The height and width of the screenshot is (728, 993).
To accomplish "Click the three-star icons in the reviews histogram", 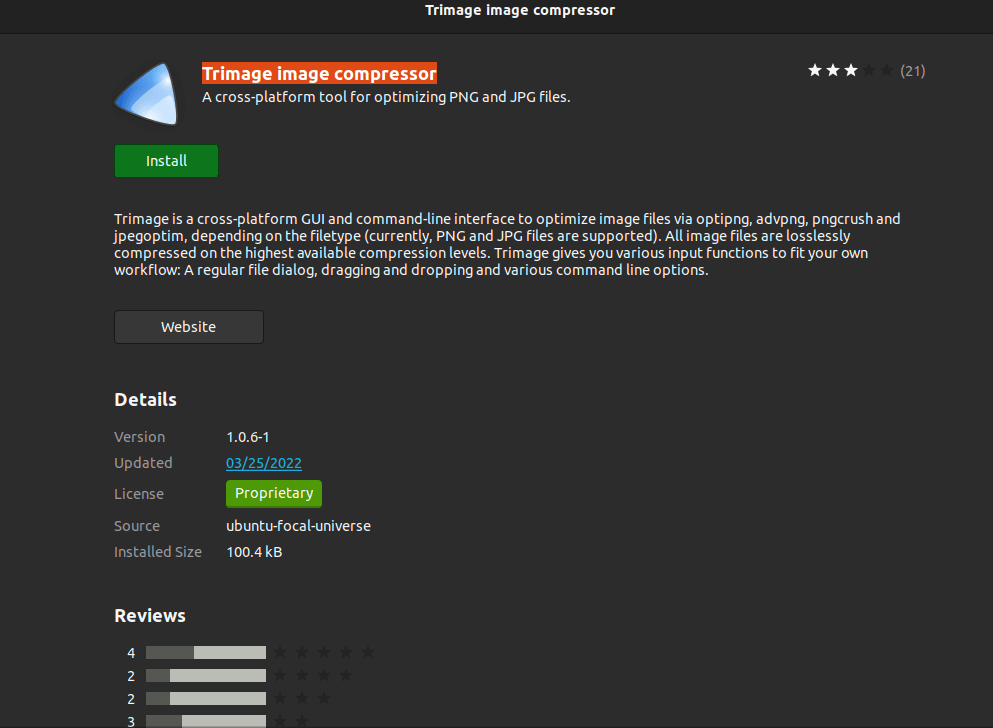I will coord(302,698).
